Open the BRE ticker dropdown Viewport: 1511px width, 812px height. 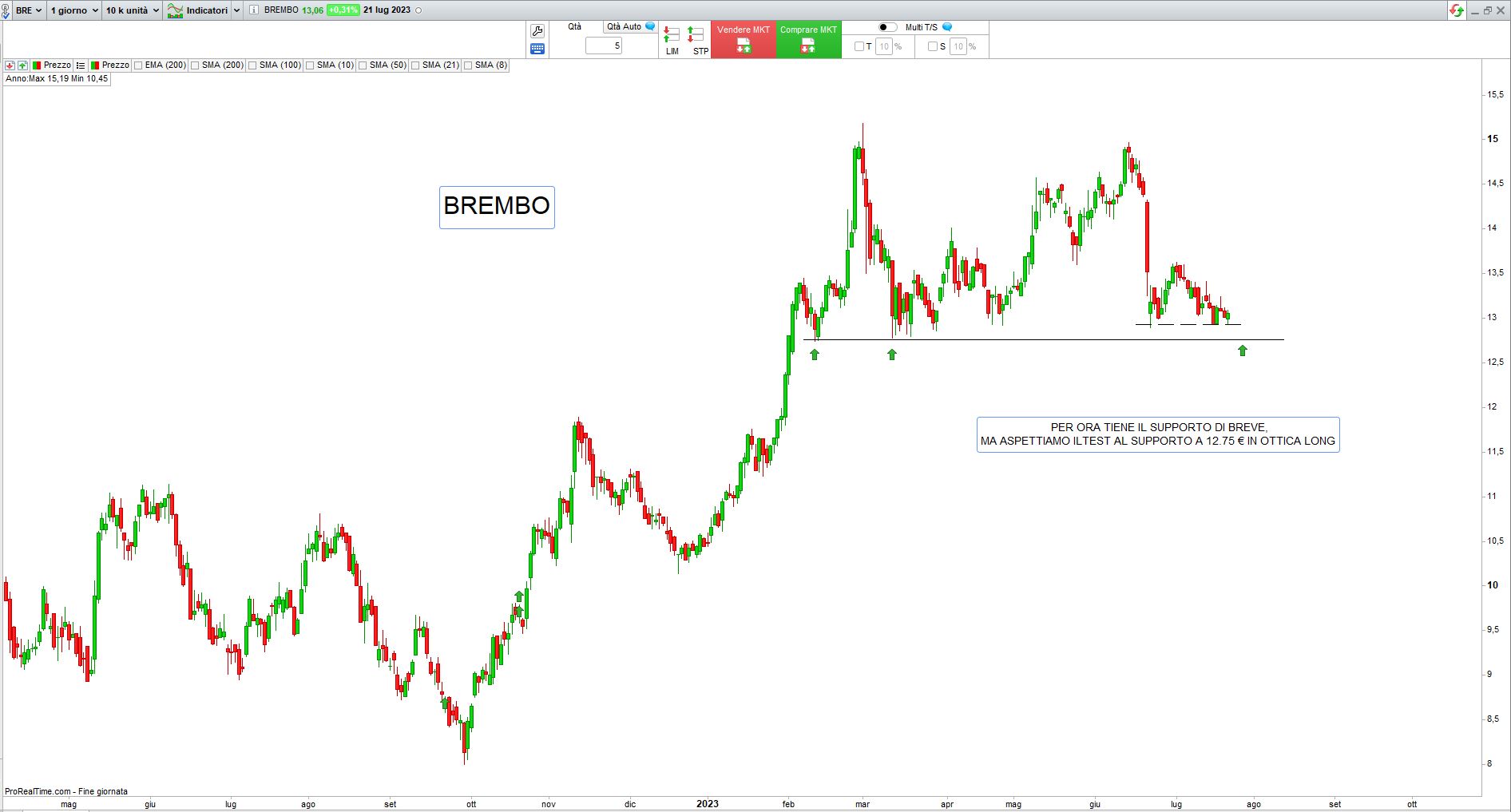(29, 10)
